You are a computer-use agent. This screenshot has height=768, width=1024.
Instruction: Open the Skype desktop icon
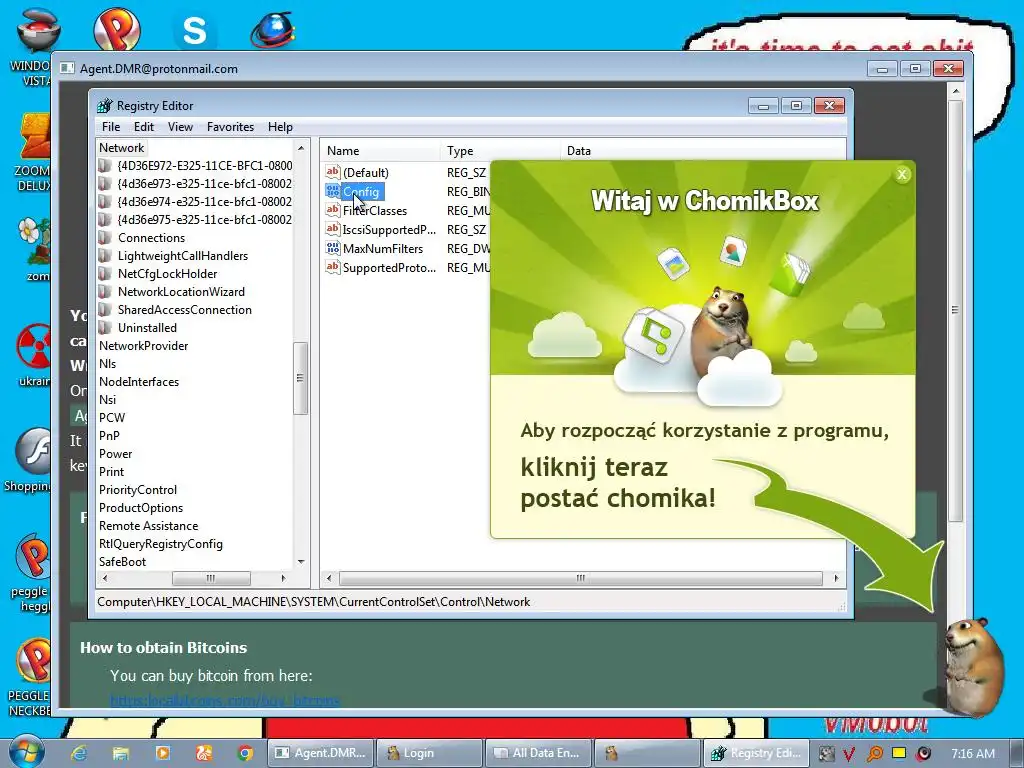[194, 31]
